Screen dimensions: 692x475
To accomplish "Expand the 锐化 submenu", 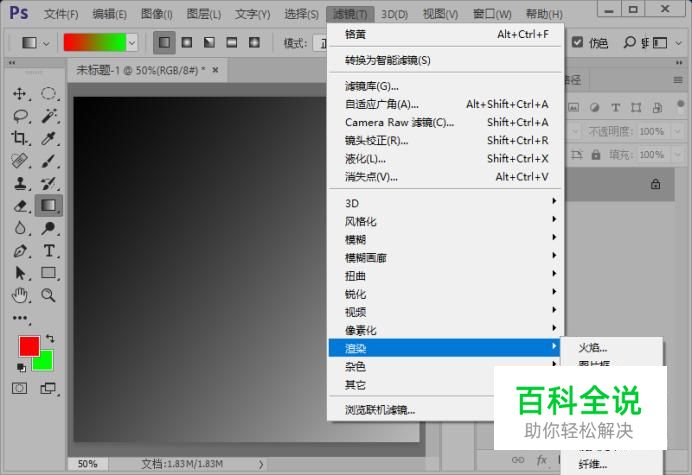I will [446, 294].
